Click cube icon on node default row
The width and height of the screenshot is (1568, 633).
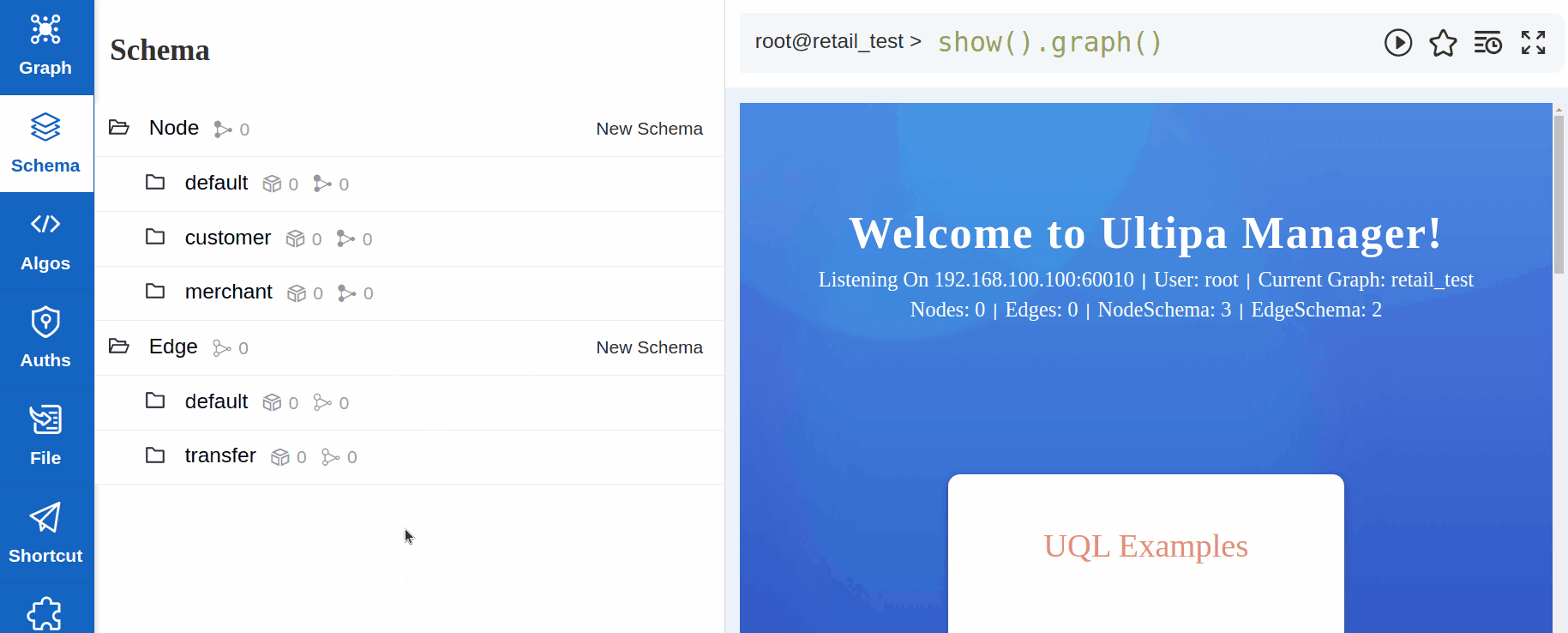coord(272,184)
